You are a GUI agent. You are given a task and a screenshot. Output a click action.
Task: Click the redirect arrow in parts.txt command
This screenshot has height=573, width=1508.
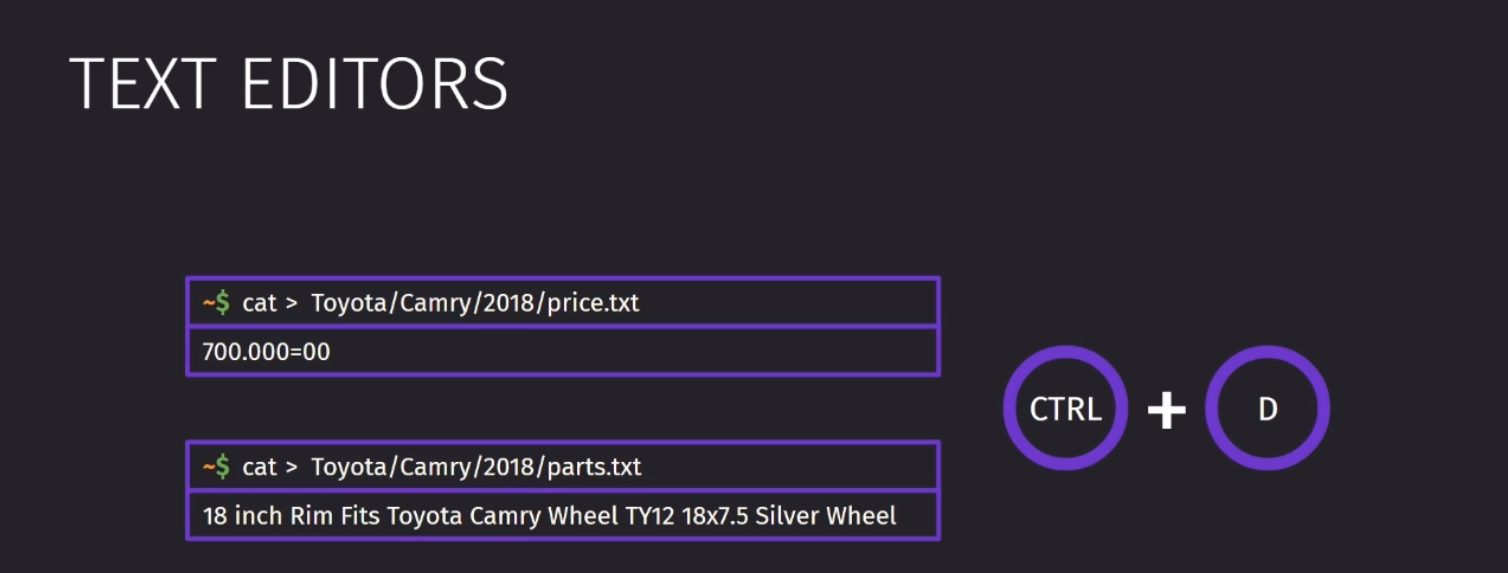pyautogui.click(x=292, y=467)
